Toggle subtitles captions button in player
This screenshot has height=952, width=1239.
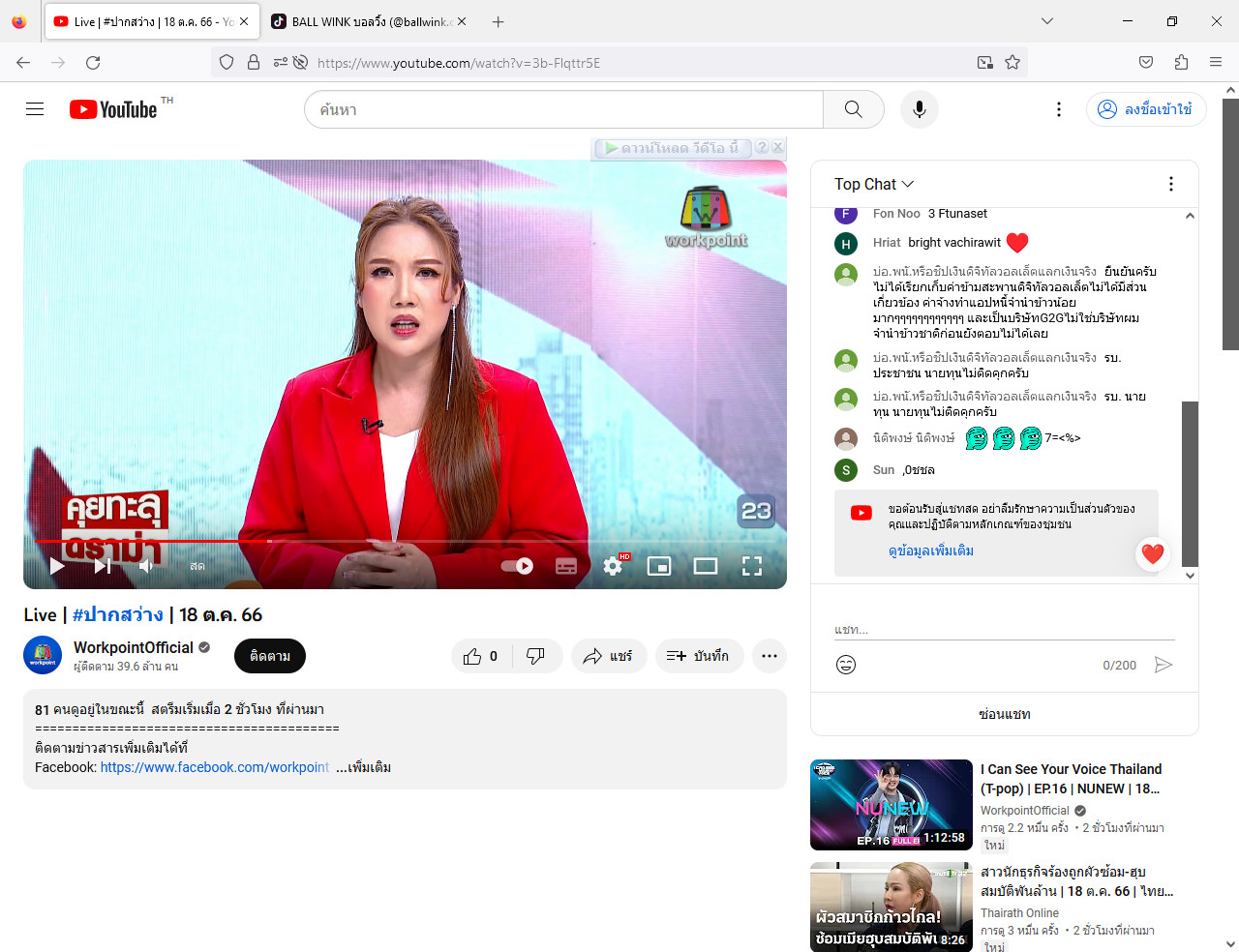[x=566, y=566]
